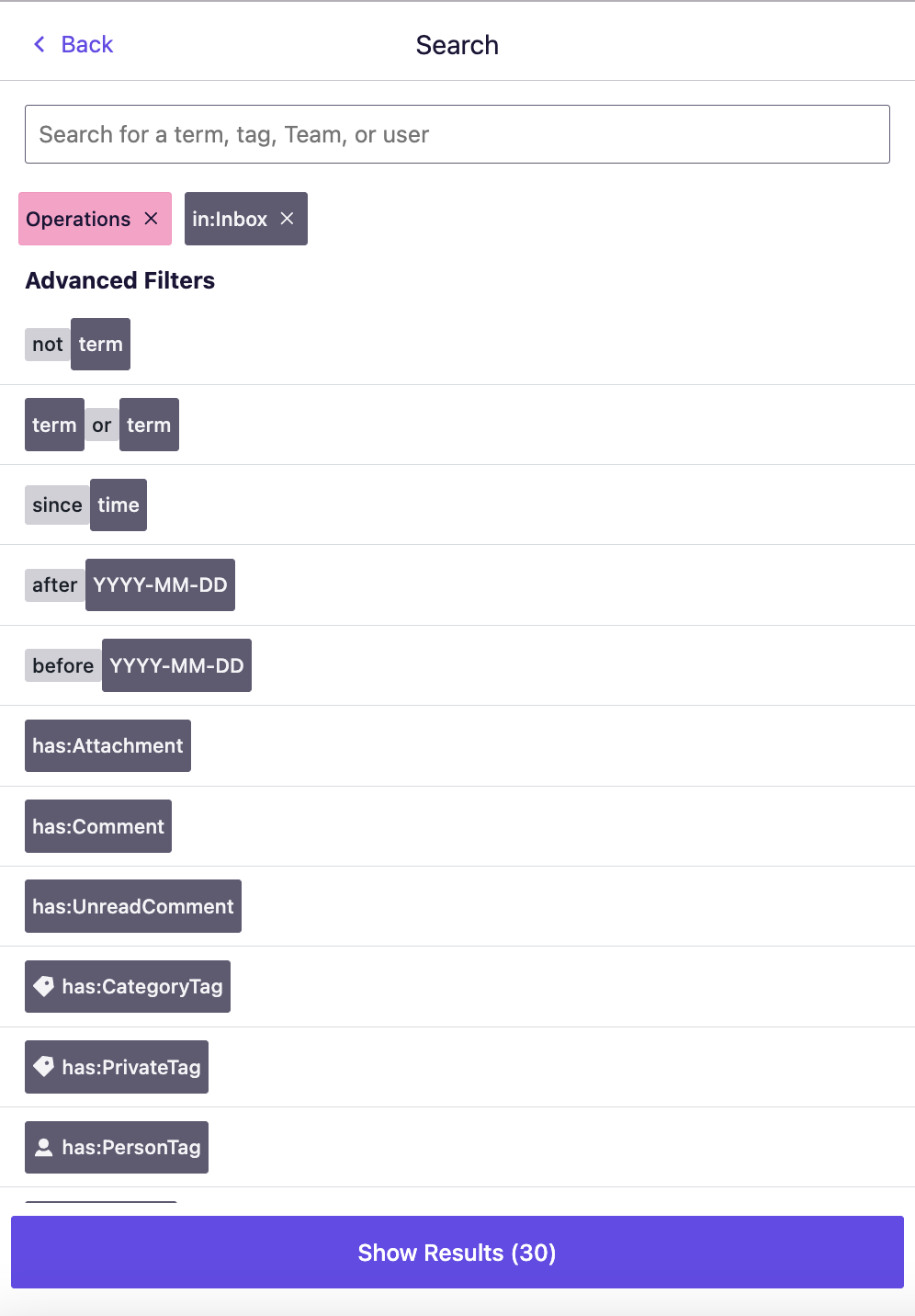Click the pink Operations tag chip
The width and height of the screenshot is (915, 1316).
pyautogui.click(x=78, y=219)
